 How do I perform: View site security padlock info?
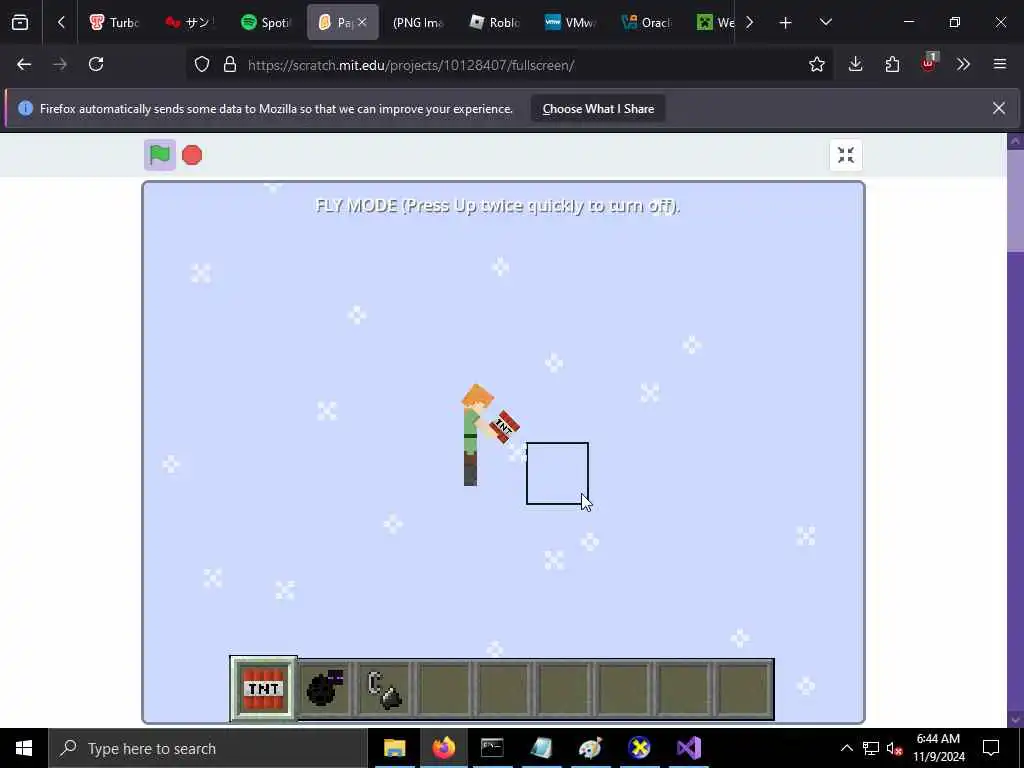tap(230, 64)
